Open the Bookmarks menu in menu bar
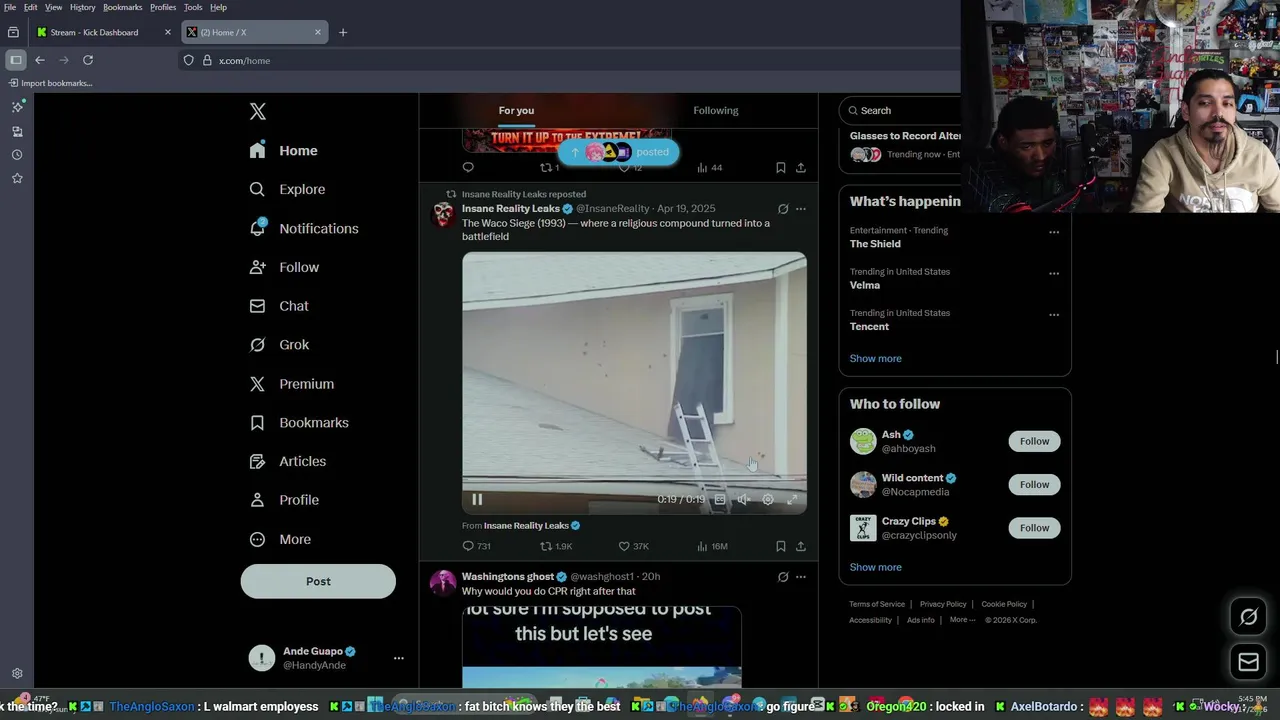The width and height of the screenshot is (1280, 720). pyautogui.click(x=123, y=7)
